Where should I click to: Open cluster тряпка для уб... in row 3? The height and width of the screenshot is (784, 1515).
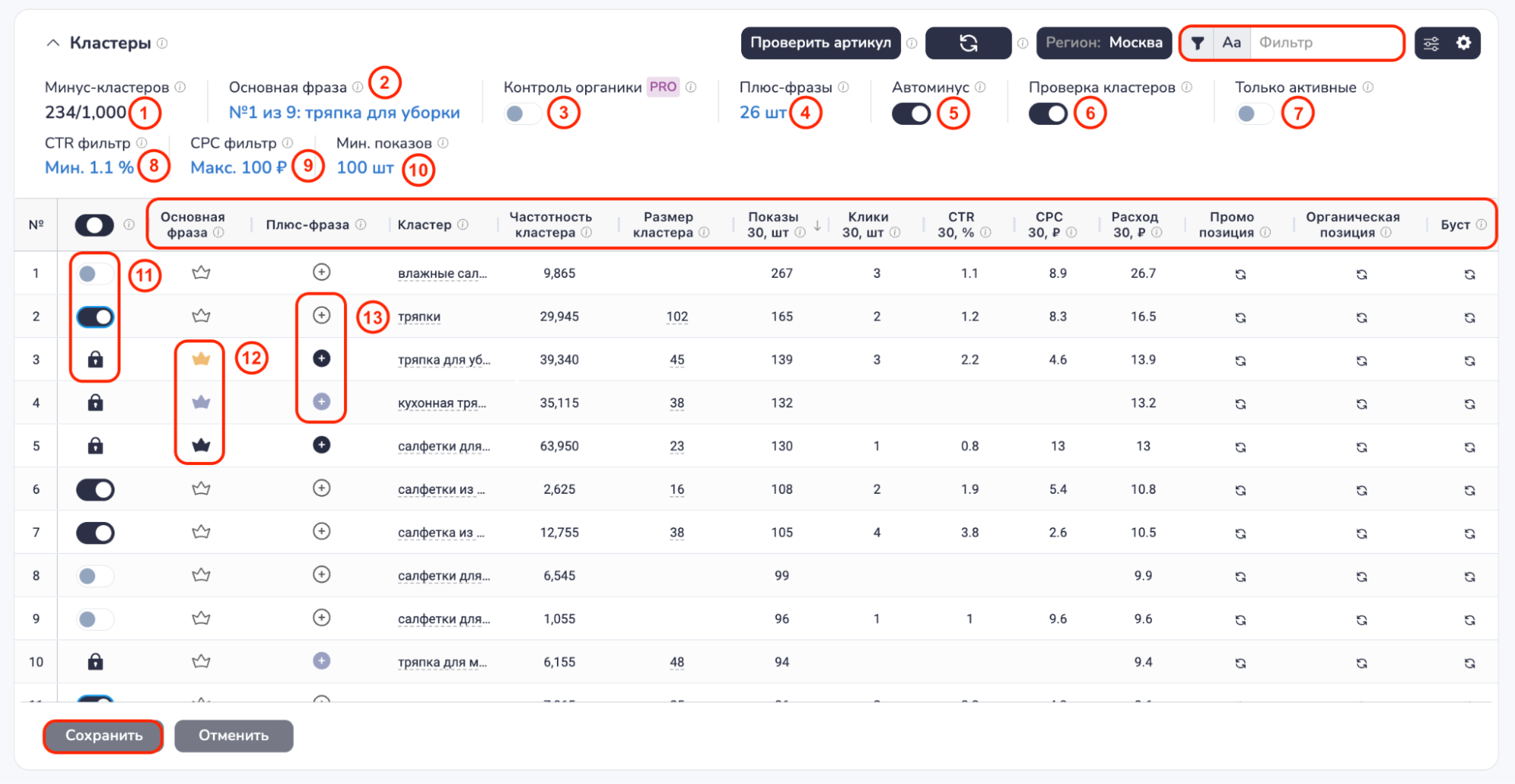pyautogui.click(x=444, y=360)
